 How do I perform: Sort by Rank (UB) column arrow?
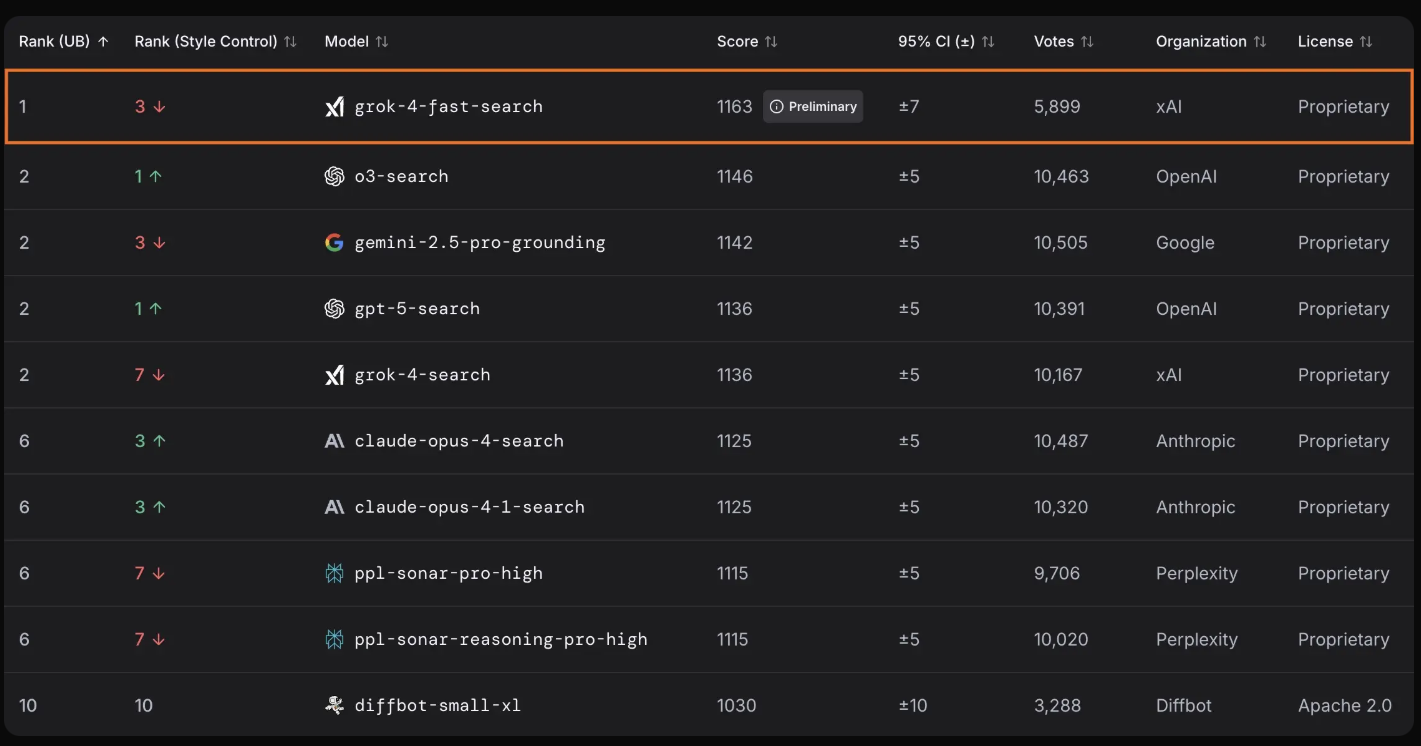[103, 42]
